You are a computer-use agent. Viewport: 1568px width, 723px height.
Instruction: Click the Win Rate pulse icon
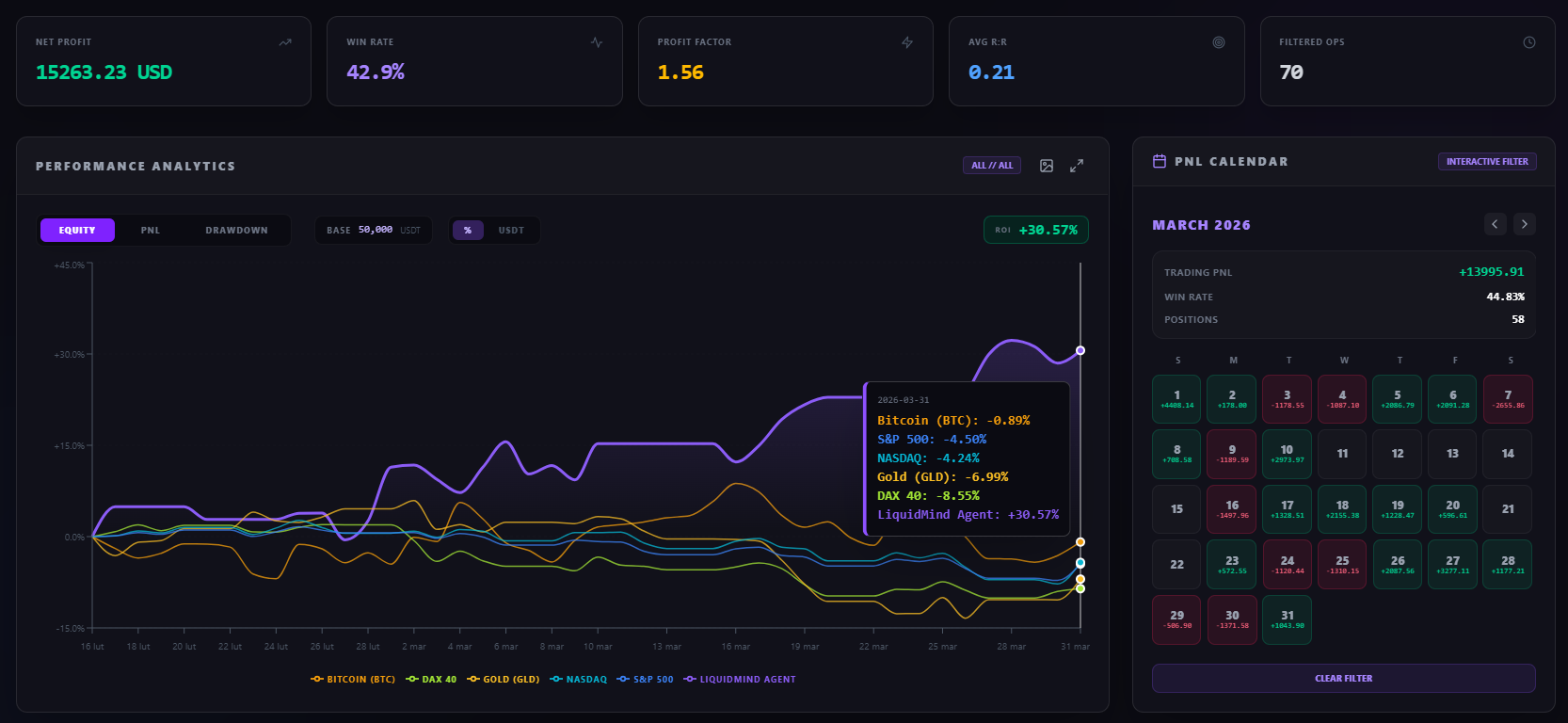[x=597, y=42]
